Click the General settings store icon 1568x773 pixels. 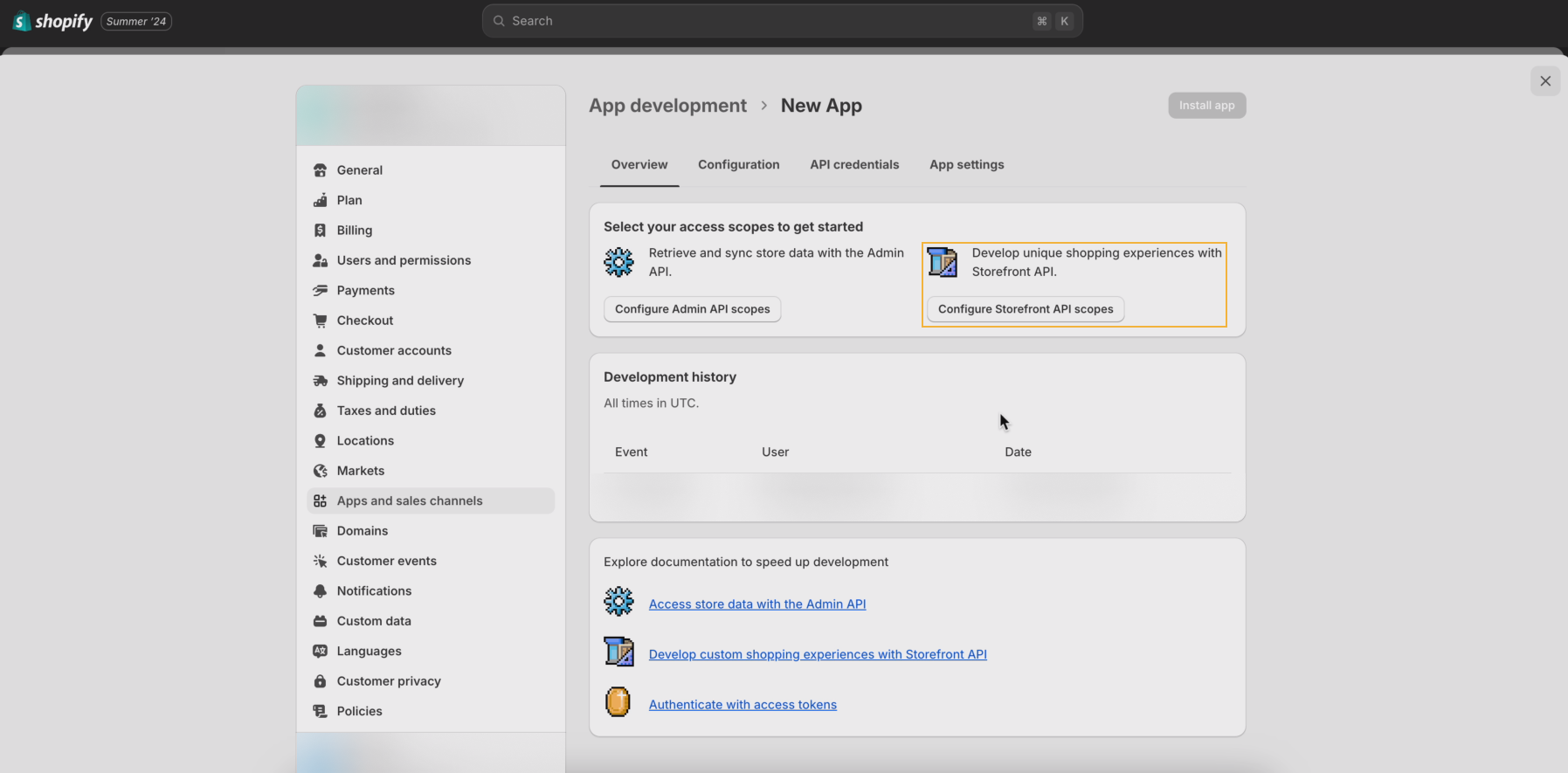[320, 170]
